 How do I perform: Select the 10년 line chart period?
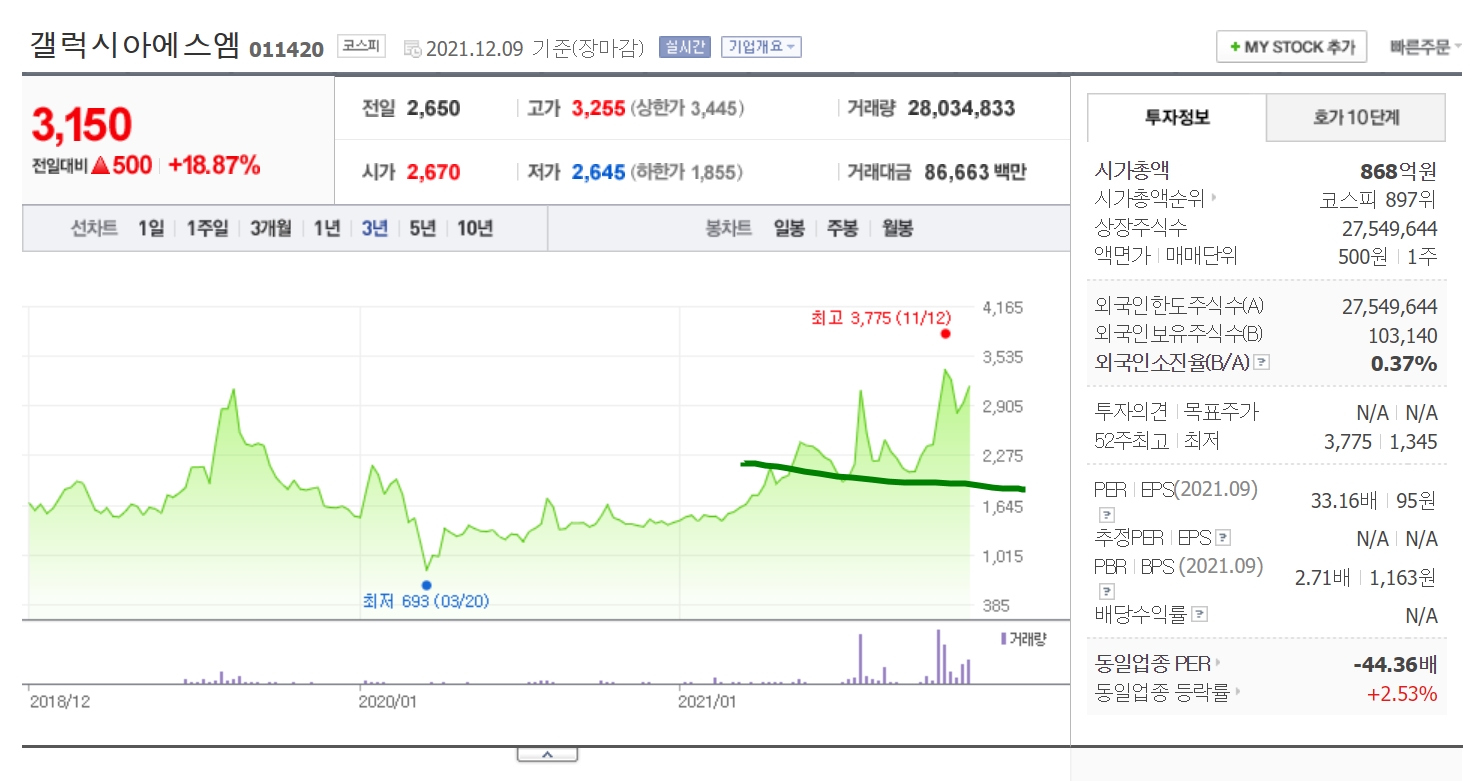pos(475,228)
